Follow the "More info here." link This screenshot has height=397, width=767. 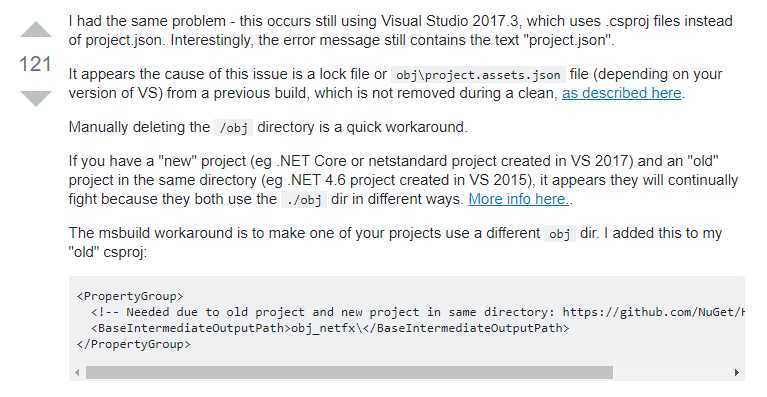(x=519, y=199)
